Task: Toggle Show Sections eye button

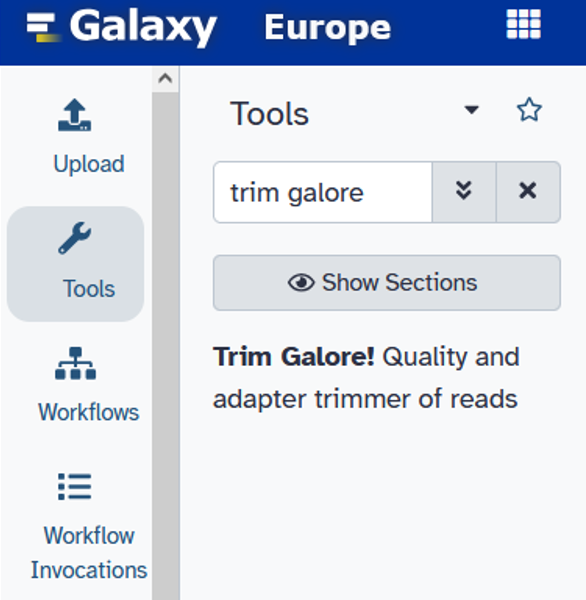Action: point(387,282)
